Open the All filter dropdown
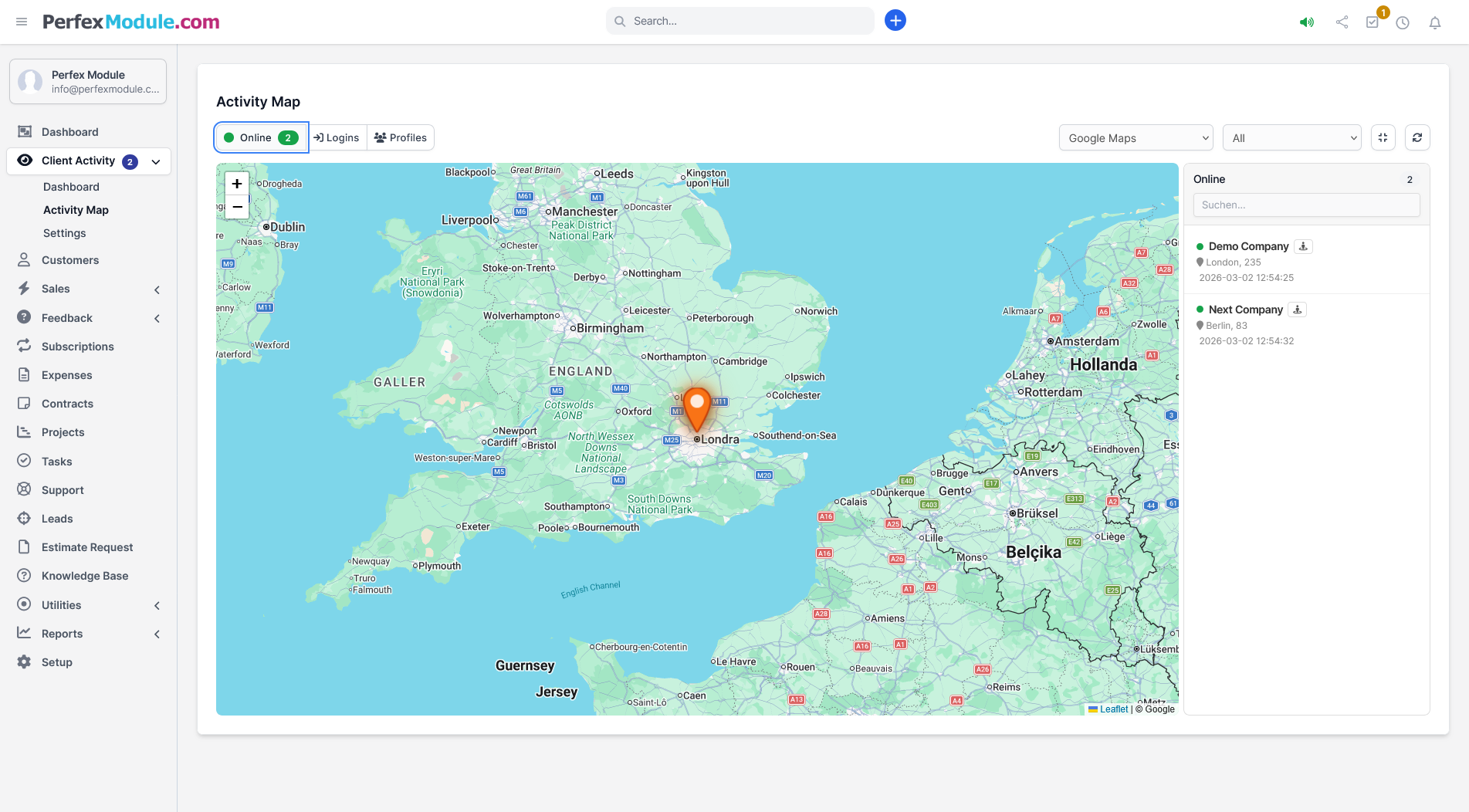This screenshot has height=812, width=1469. point(1291,137)
